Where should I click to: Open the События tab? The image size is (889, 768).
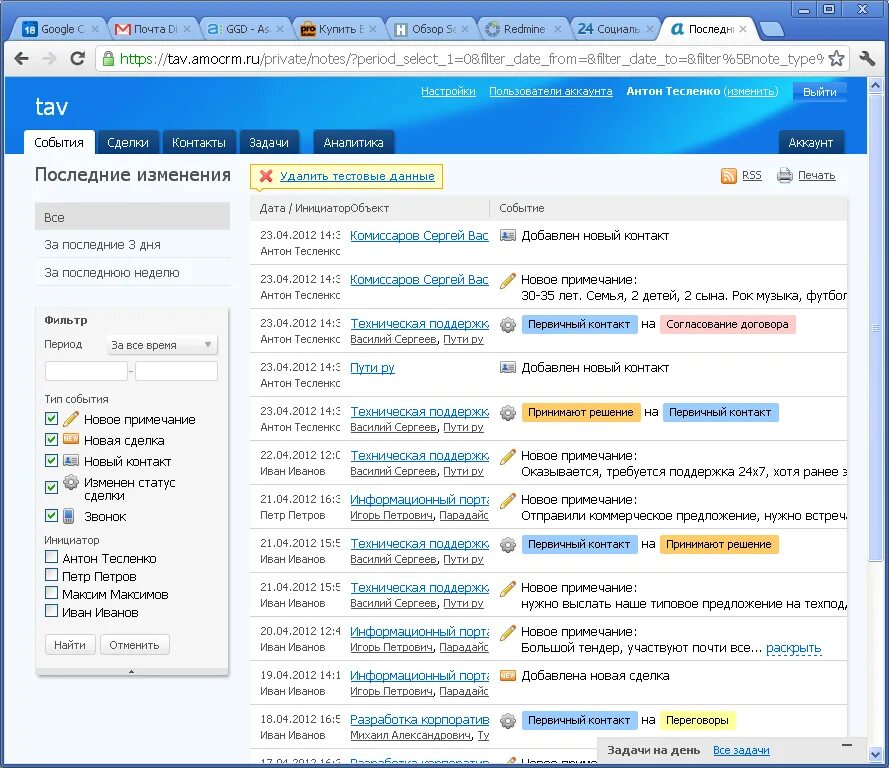pos(58,142)
